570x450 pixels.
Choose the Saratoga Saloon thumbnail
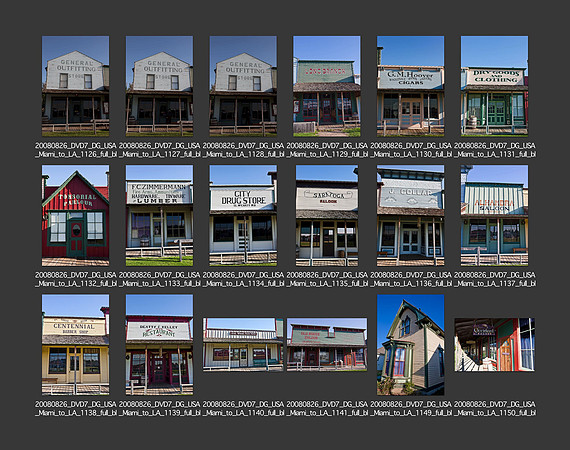327,216
